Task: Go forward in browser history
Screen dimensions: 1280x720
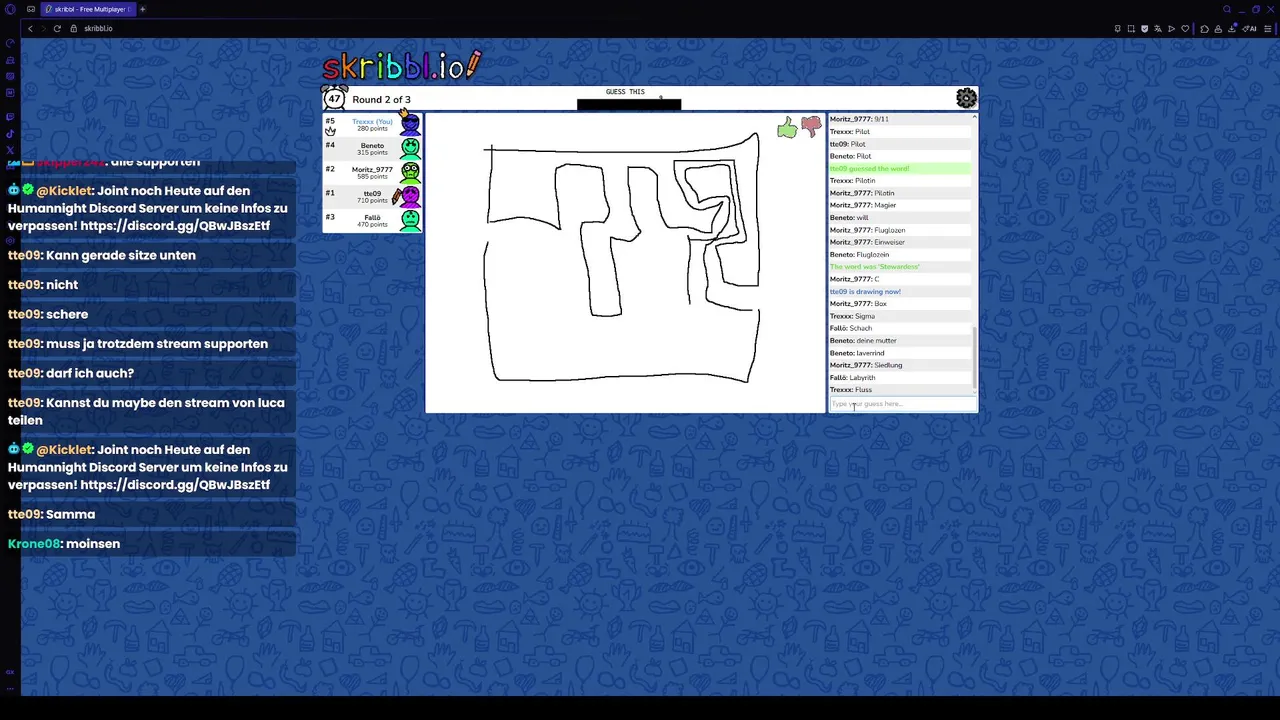Action: [43, 28]
